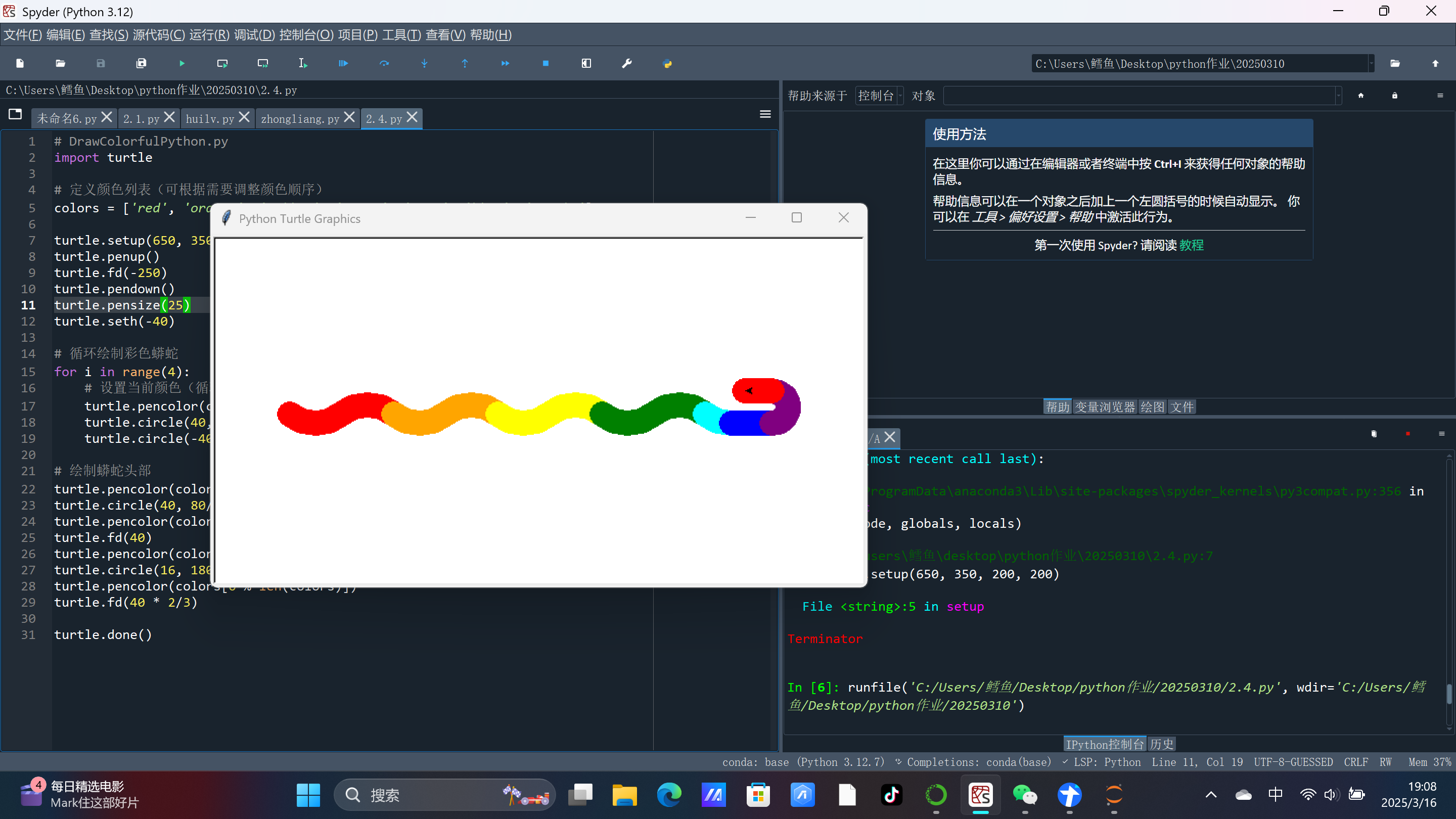Stop debugging with the blue square icon

click(545, 63)
